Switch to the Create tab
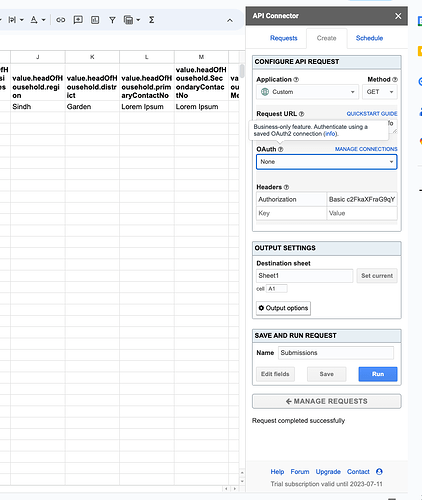Image resolution: width=422 pixels, height=500 pixels. 327,38
